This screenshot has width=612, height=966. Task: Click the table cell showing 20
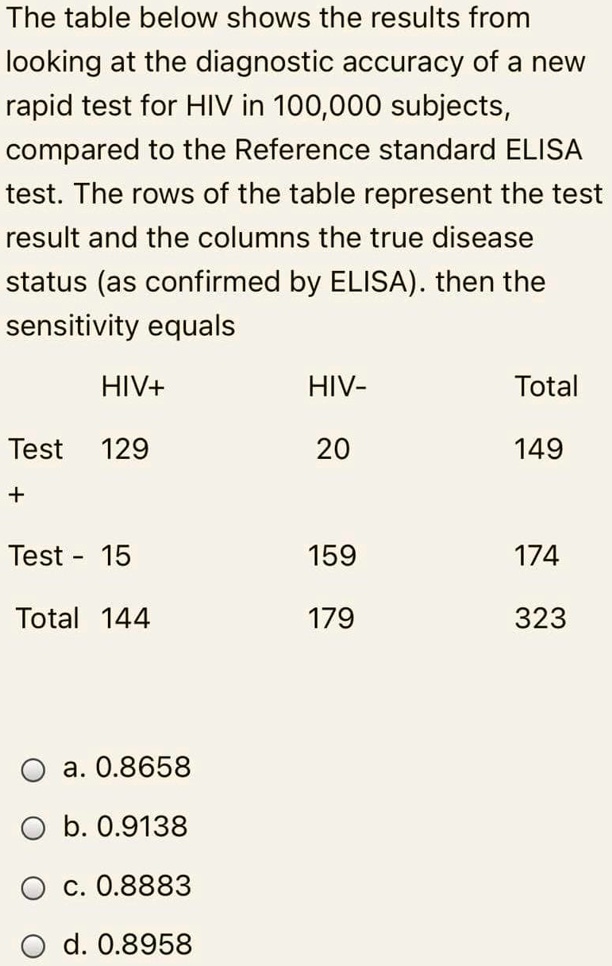click(x=331, y=449)
